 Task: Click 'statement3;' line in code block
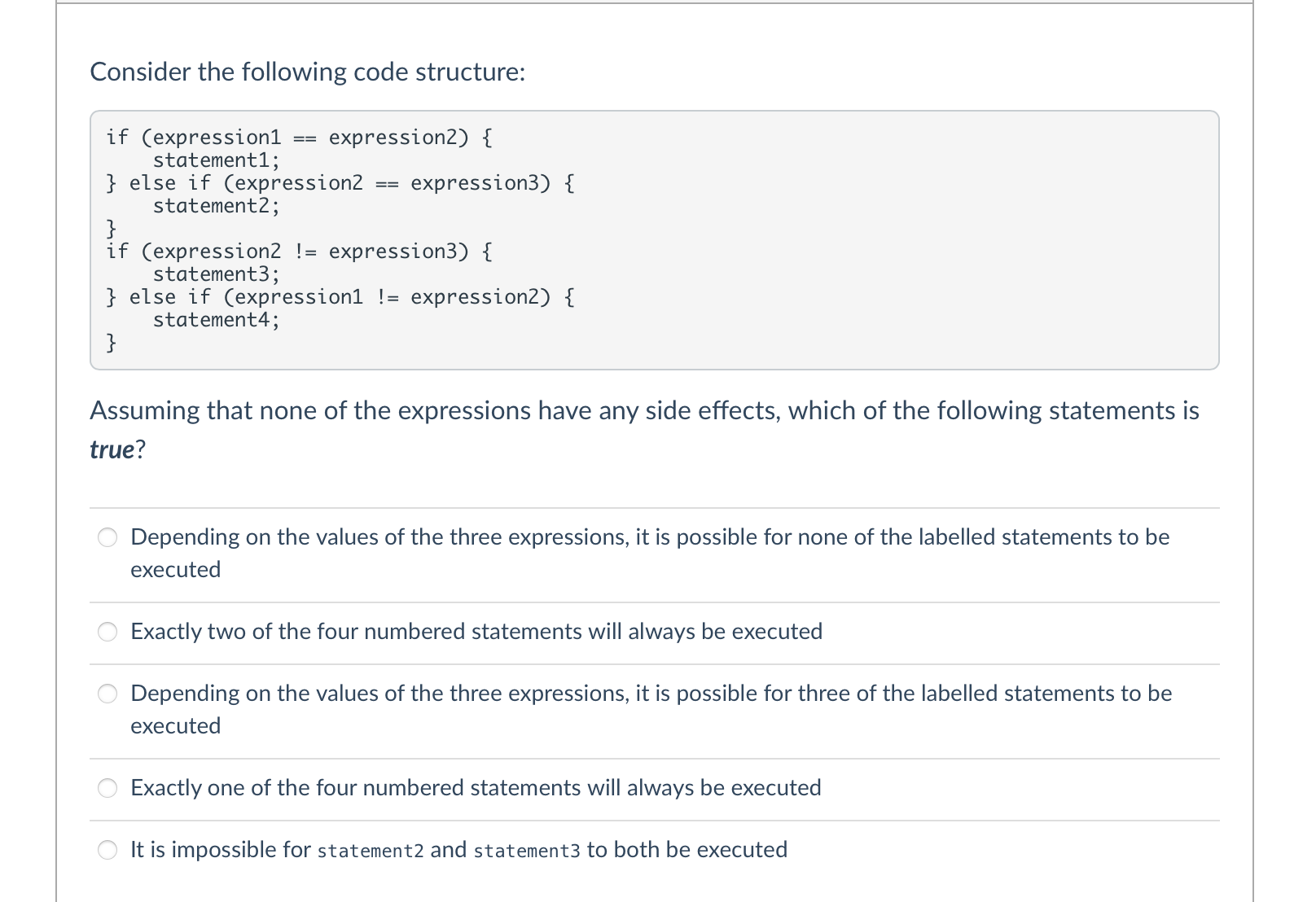click(x=217, y=274)
